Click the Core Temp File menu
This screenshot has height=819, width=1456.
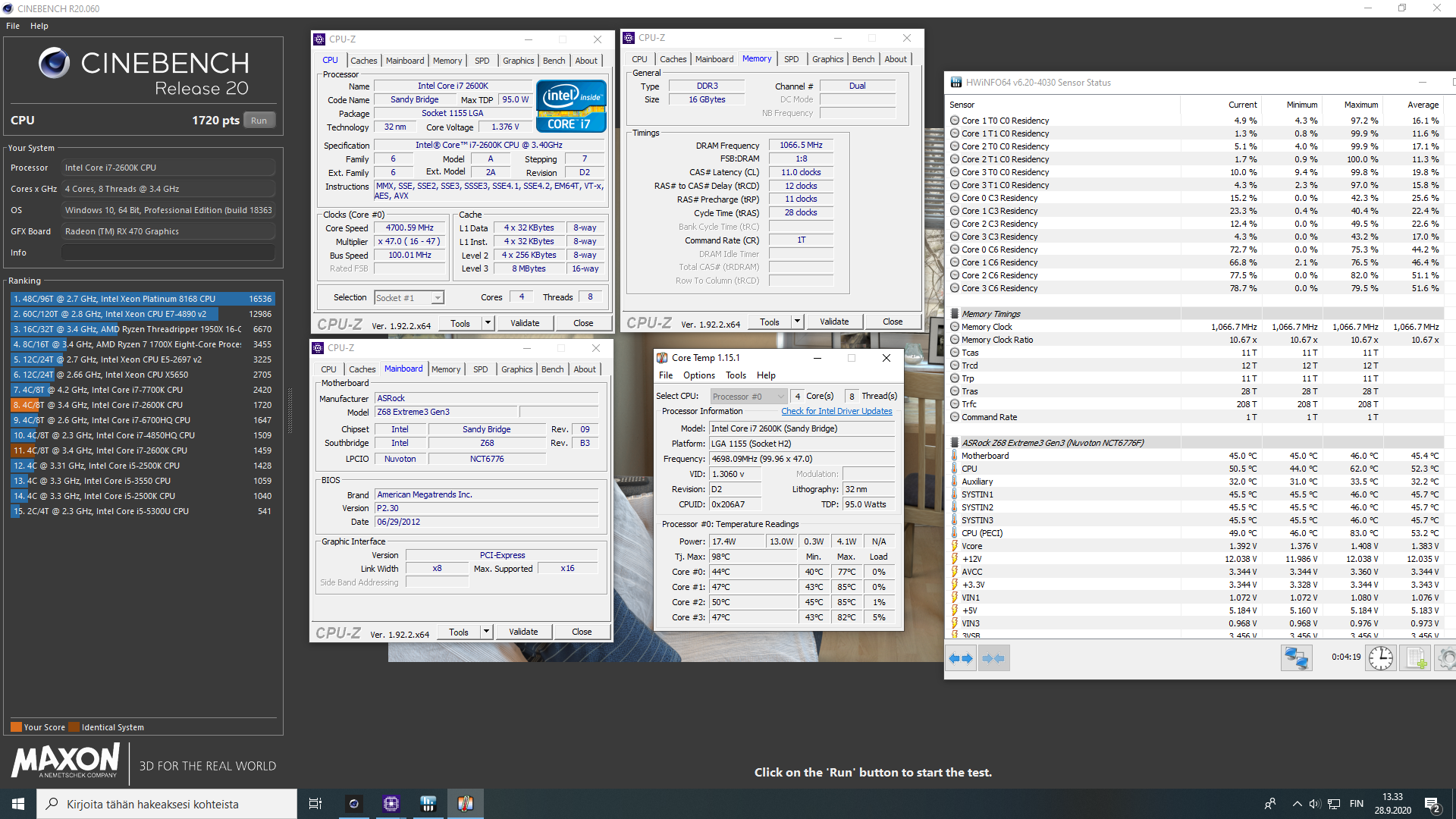click(666, 375)
